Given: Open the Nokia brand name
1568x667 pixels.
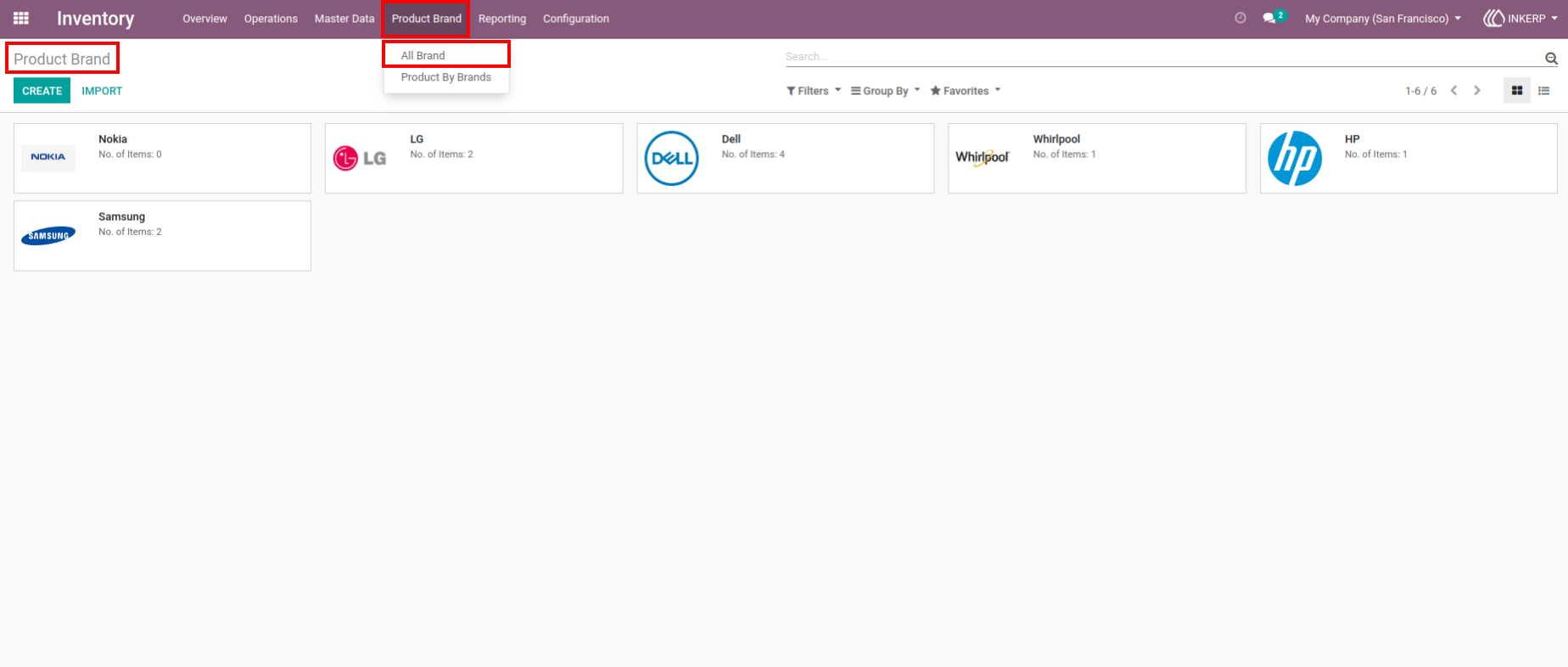Looking at the screenshot, I should [x=113, y=139].
